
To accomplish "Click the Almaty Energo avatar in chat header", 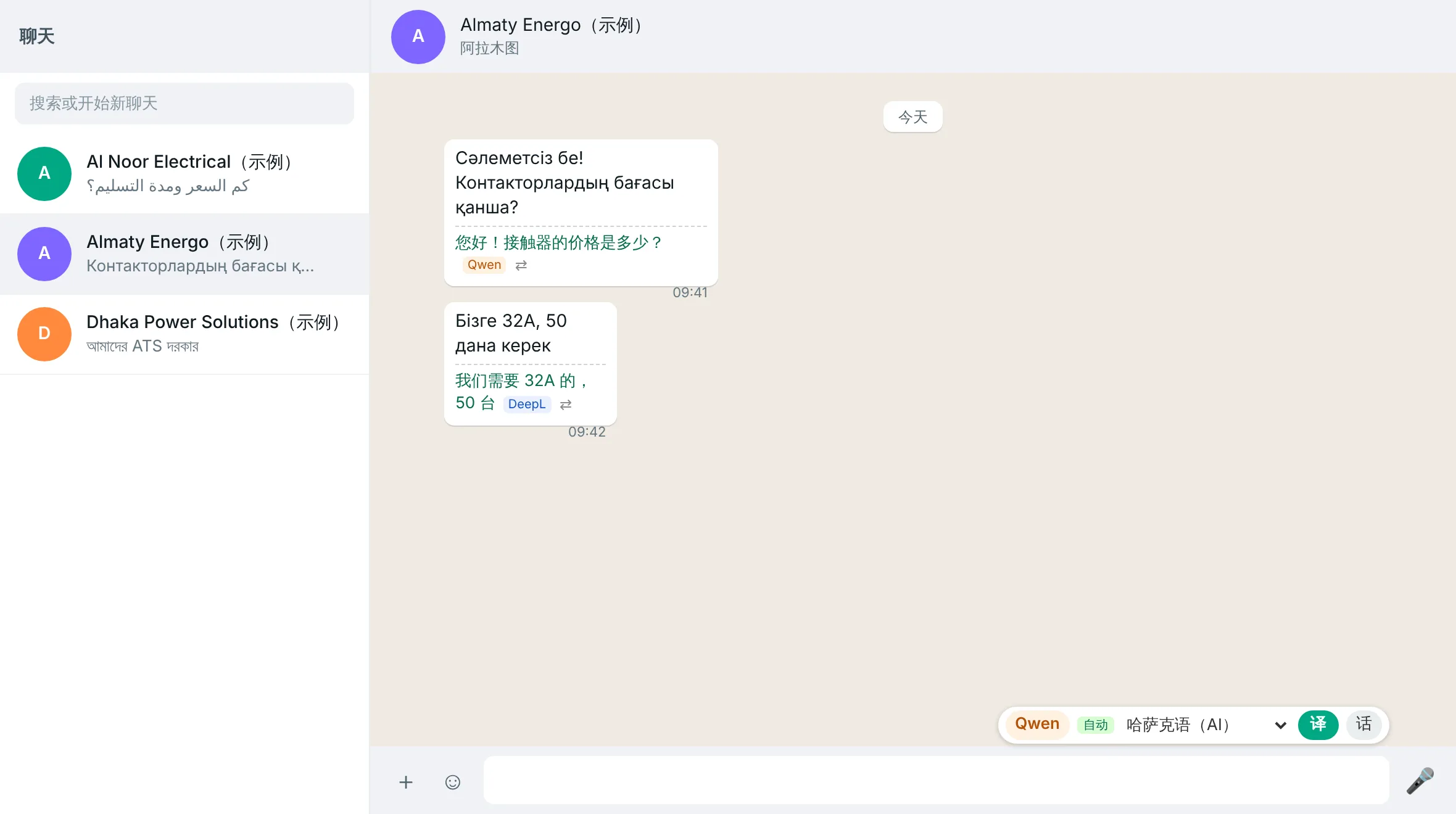I will pos(418,36).
